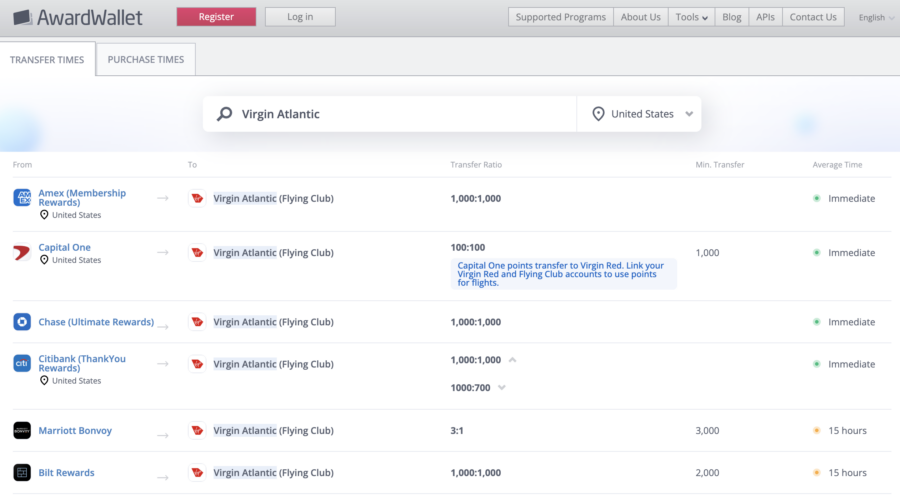This screenshot has width=900, height=495.
Task: Click the Min. Transfer column header
Action: (720, 165)
